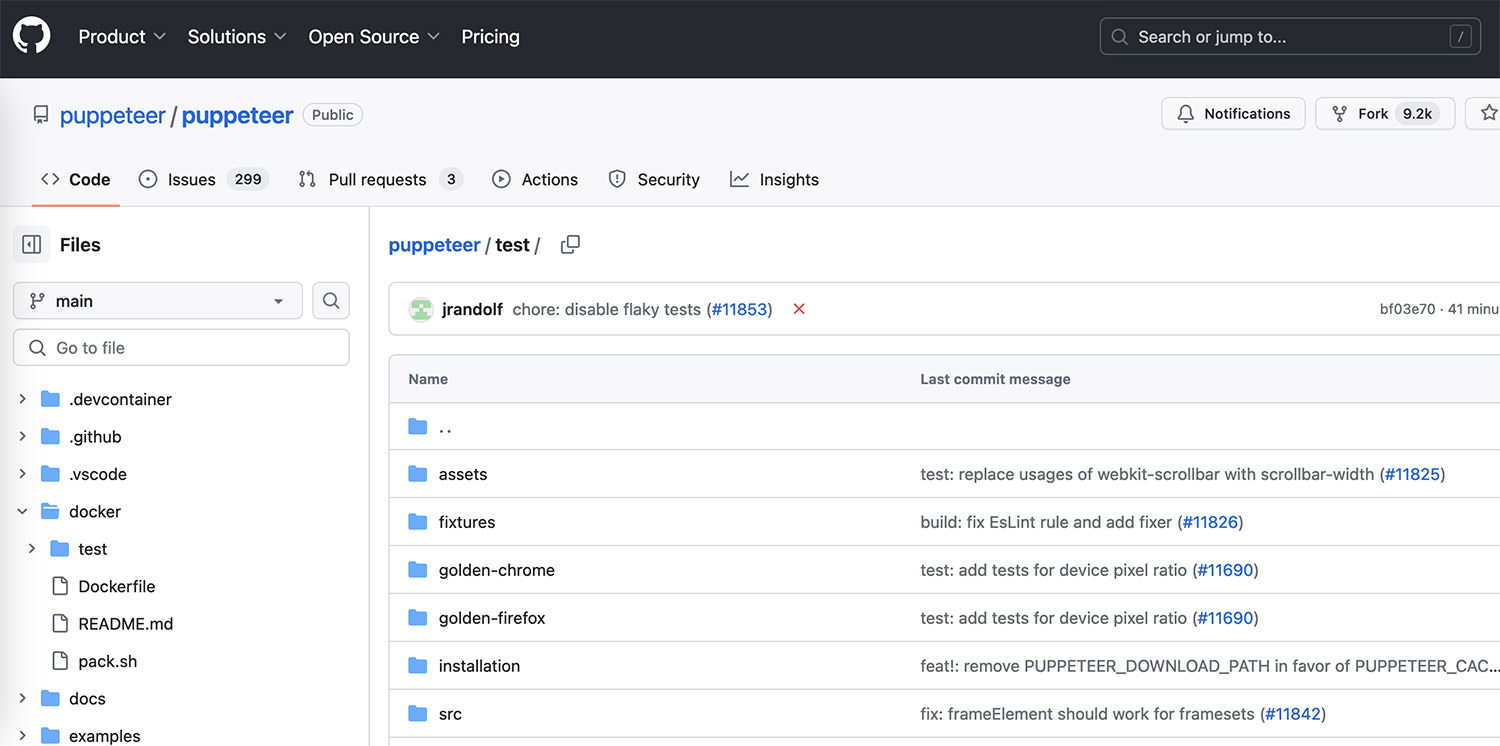Click the slash shortcut key hint
The image size is (1500, 746).
click(x=1461, y=37)
